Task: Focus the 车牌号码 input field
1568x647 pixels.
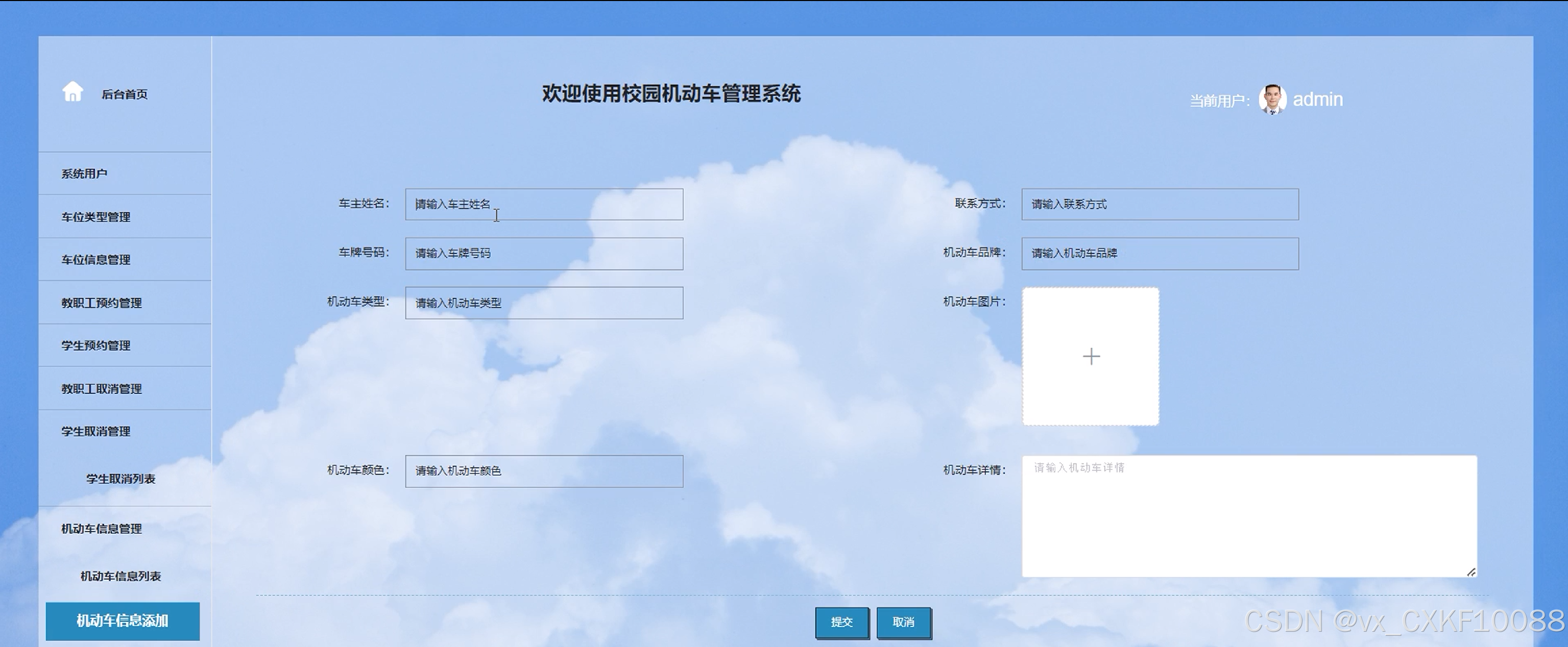Action: tap(544, 254)
